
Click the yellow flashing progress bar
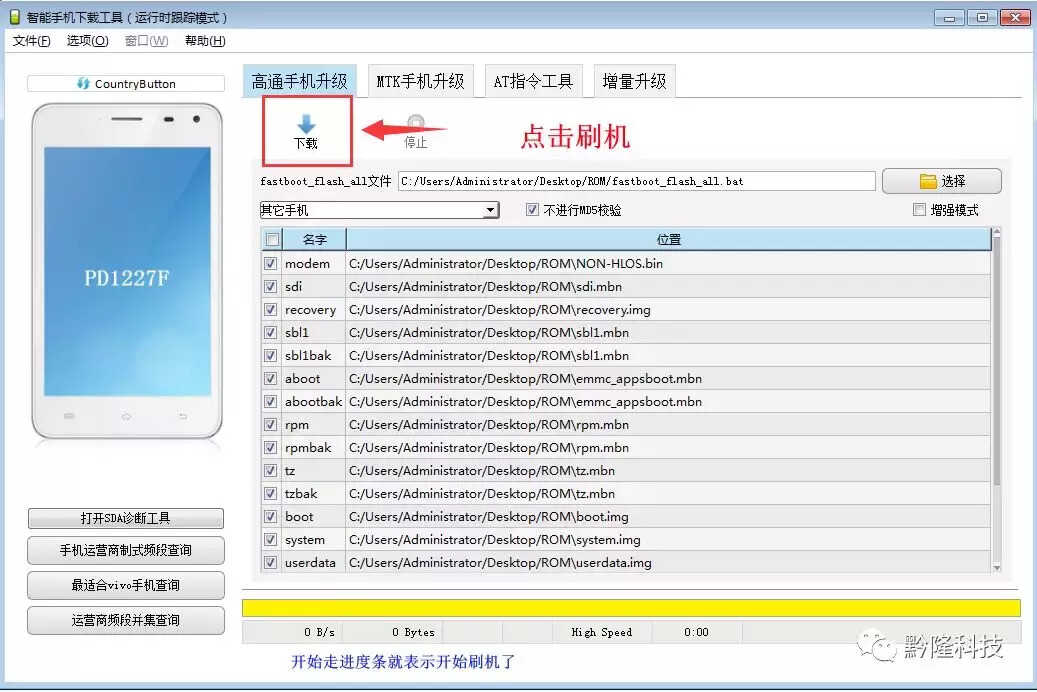point(631,608)
